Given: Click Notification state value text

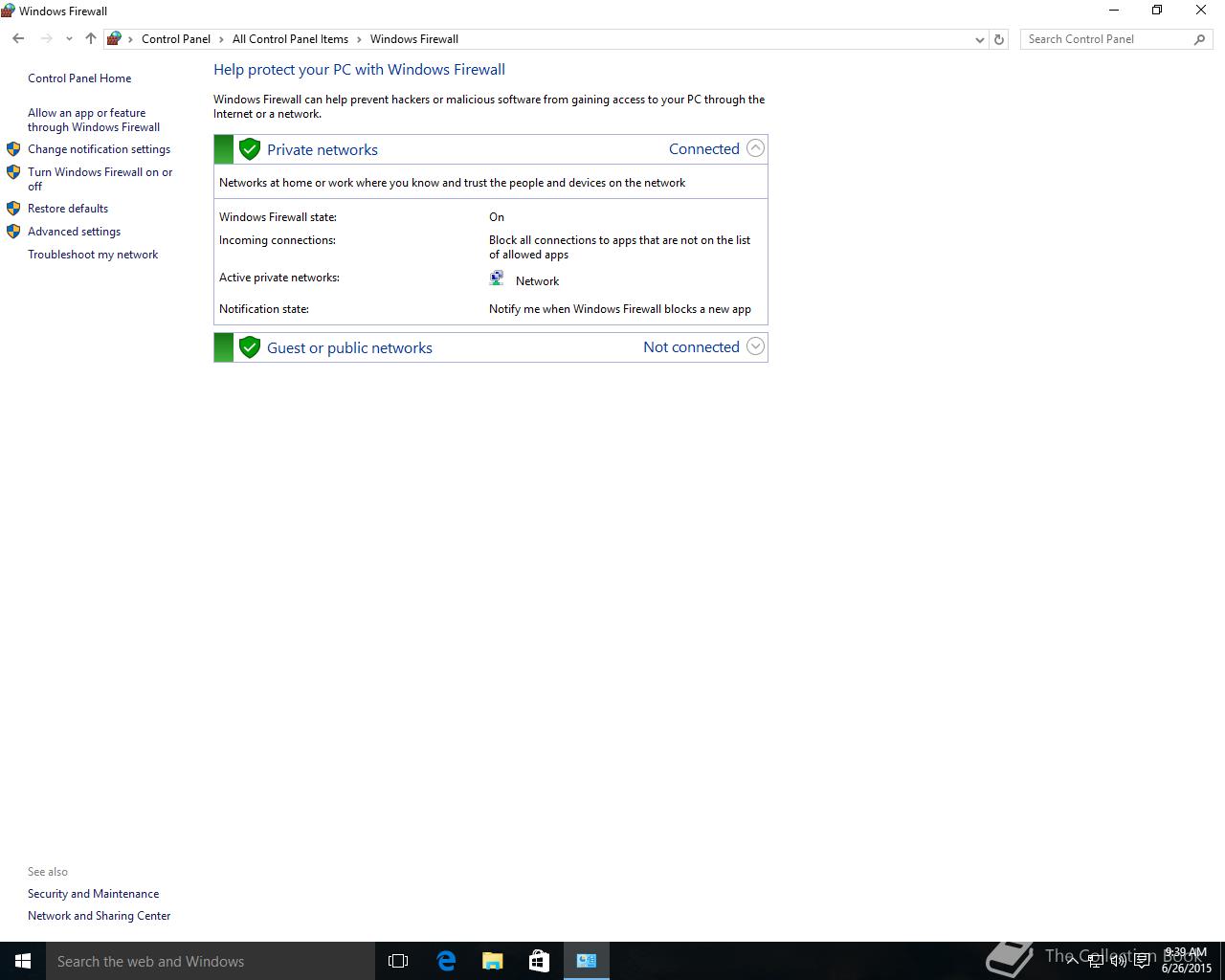Looking at the screenshot, I should point(620,309).
